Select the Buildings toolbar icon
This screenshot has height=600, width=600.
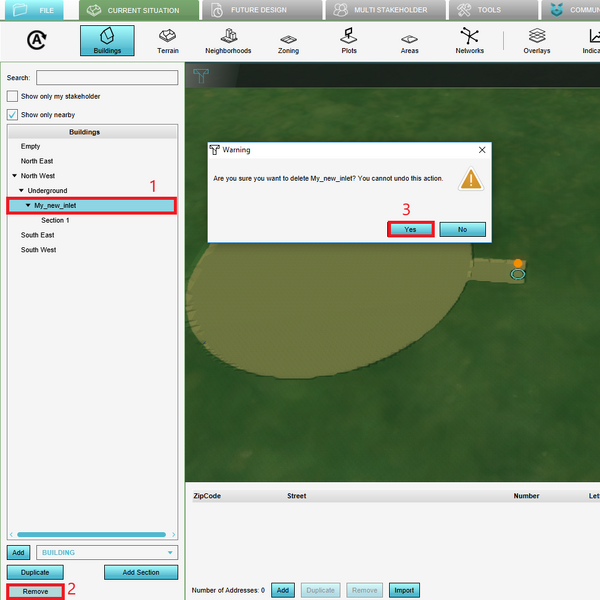tap(106, 41)
